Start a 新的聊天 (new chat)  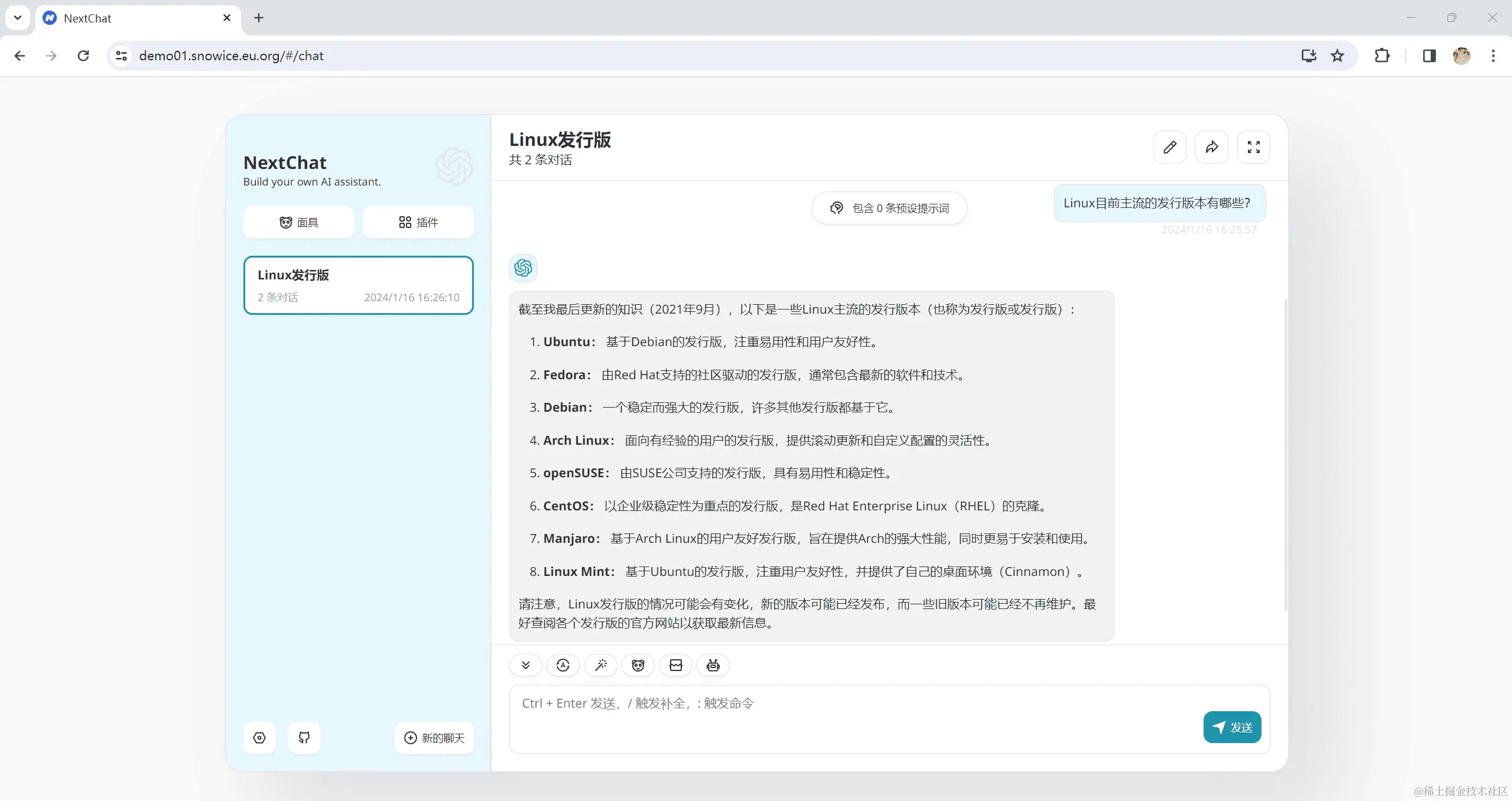tap(434, 738)
